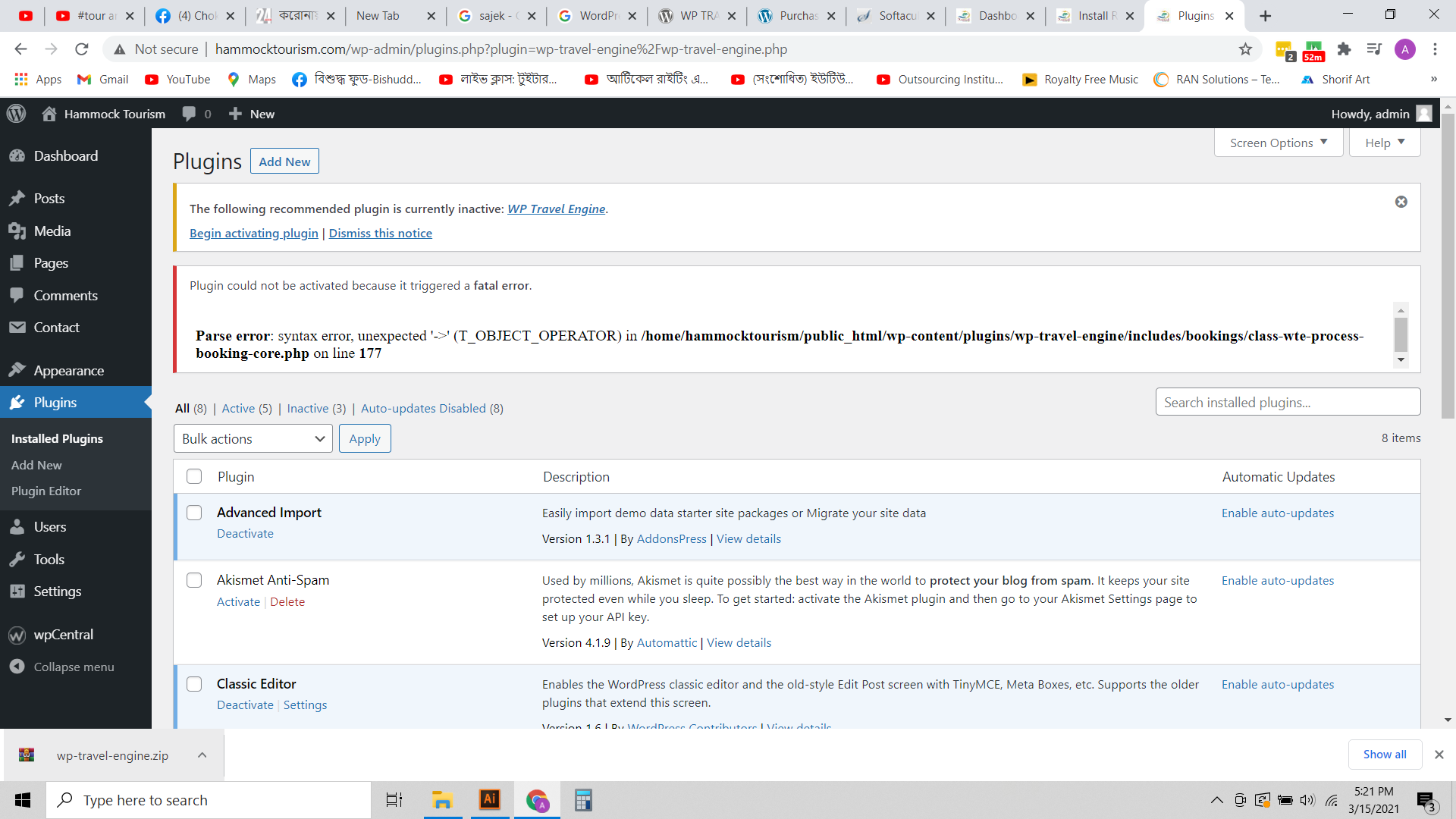Delete the Akismet Anti-Spam plugin

pos(287,601)
